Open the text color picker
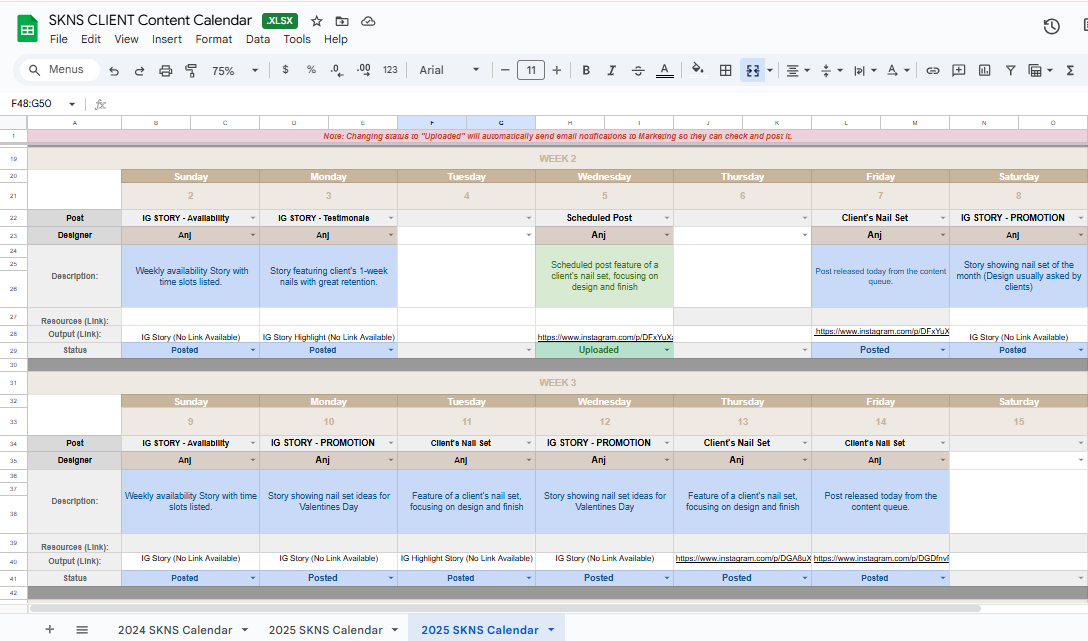The image size is (1088, 641). coord(664,71)
